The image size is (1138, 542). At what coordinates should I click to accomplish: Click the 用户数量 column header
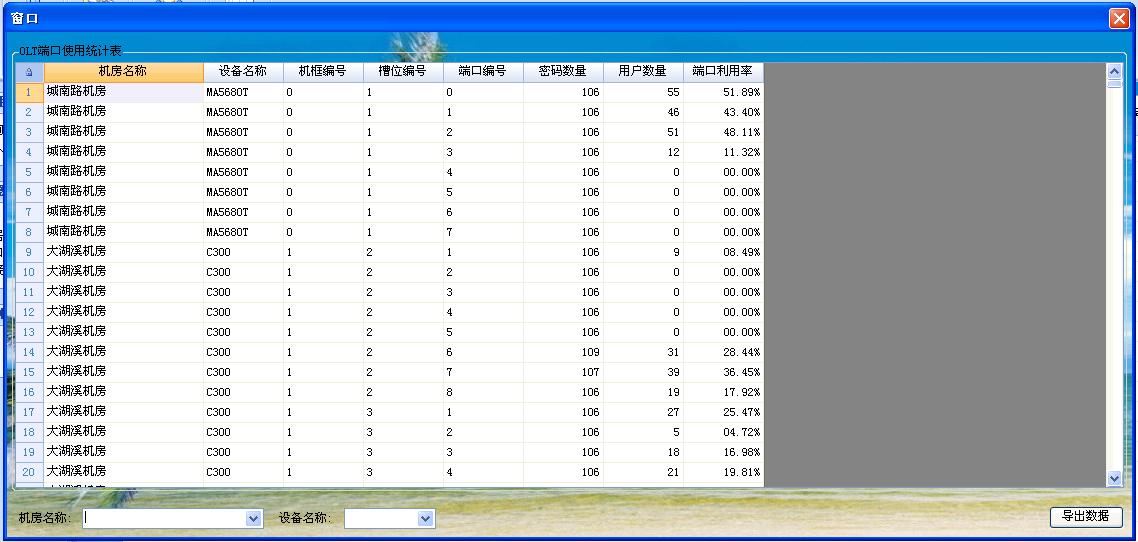[x=642, y=72]
